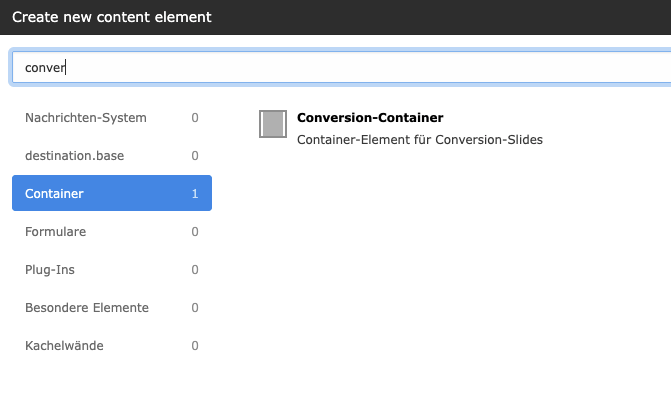Click the zero count beside Kachelwände
This screenshot has height=403, width=671.
coord(195,346)
